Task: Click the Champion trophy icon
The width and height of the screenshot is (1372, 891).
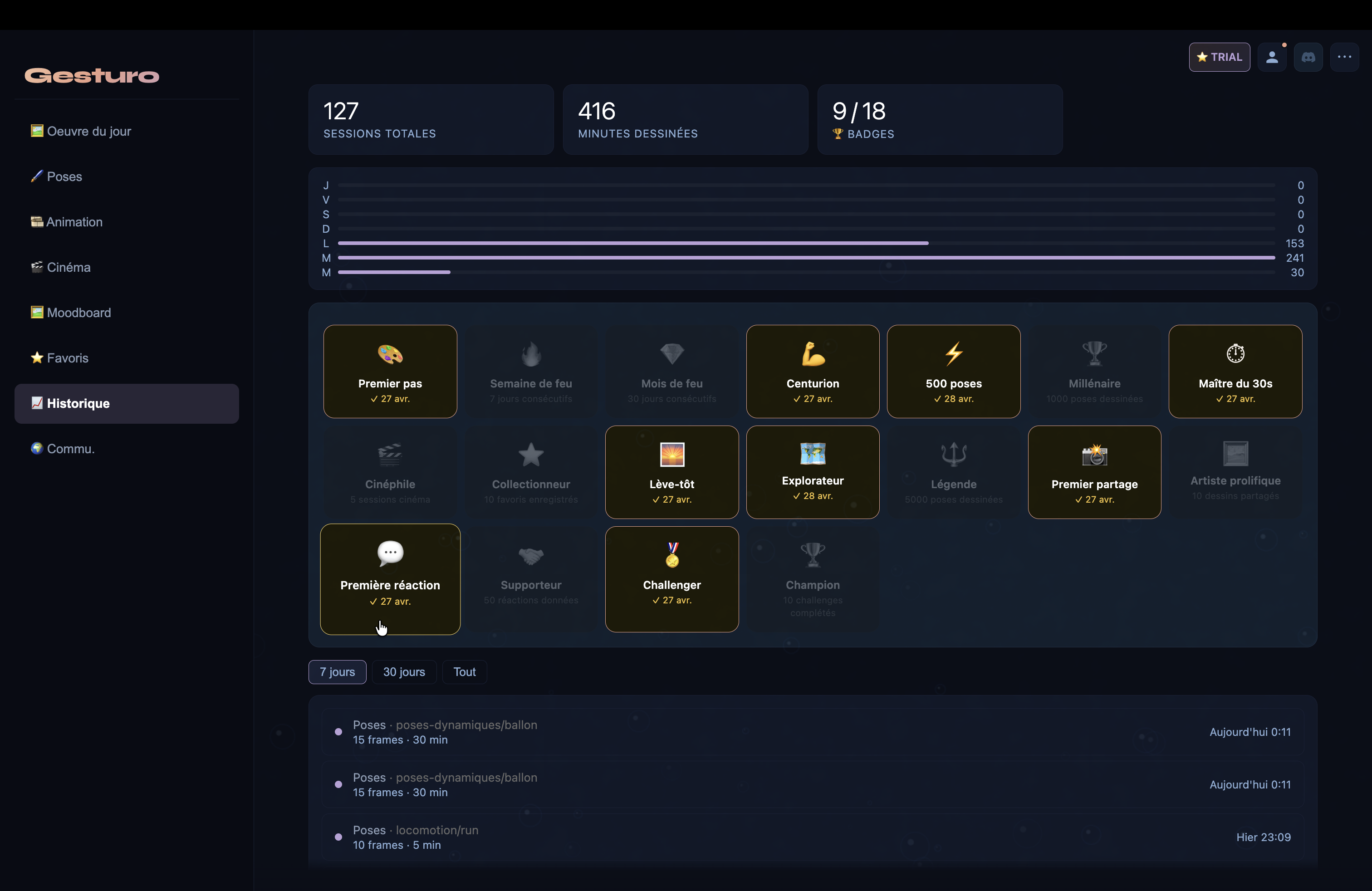Action: coord(813,556)
